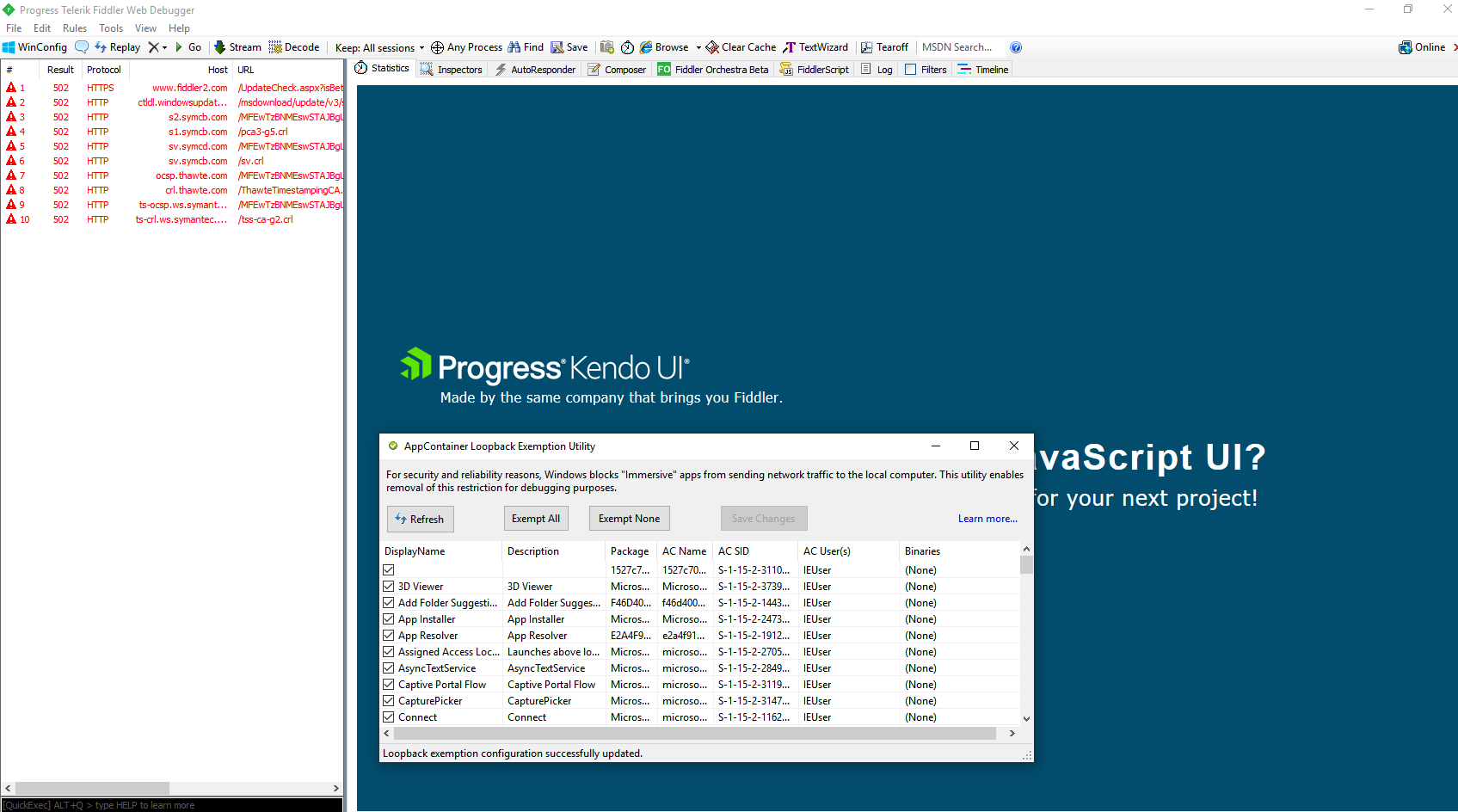
Task: Expand the Browse dropdown arrow
Action: [698, 47]
